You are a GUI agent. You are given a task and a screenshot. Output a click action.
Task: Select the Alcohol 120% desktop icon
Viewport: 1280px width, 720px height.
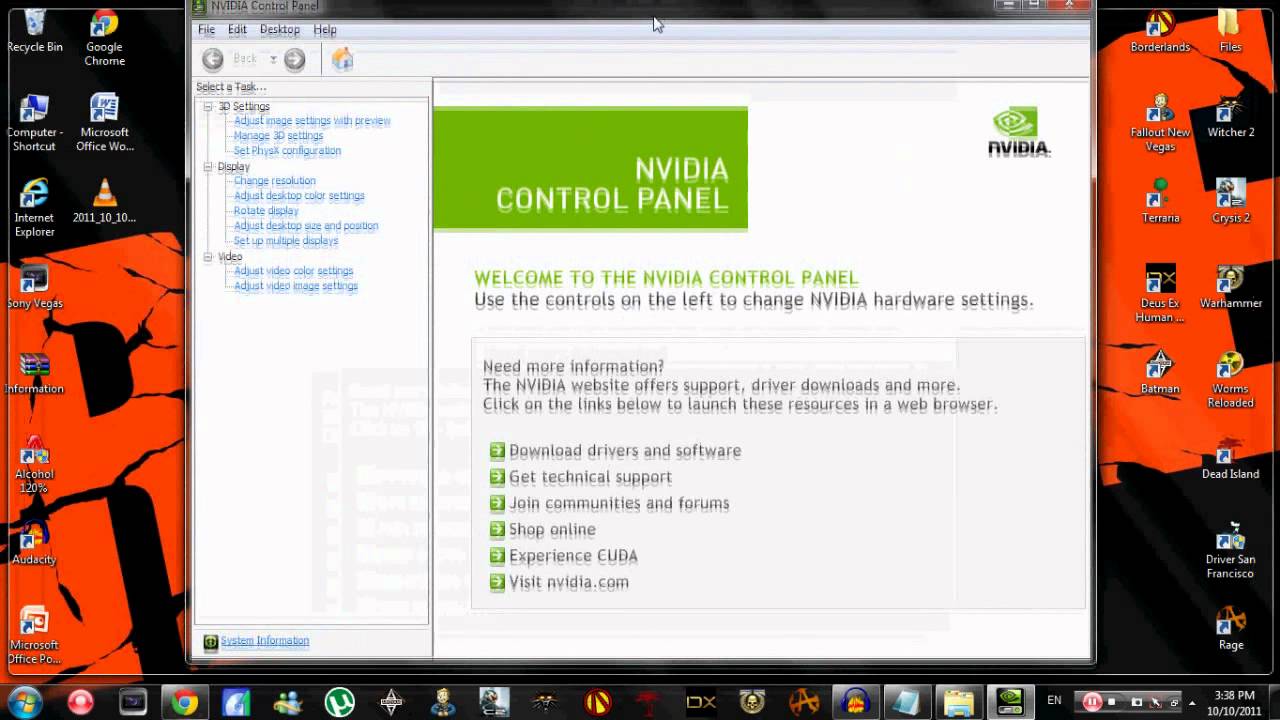(34, 465)
